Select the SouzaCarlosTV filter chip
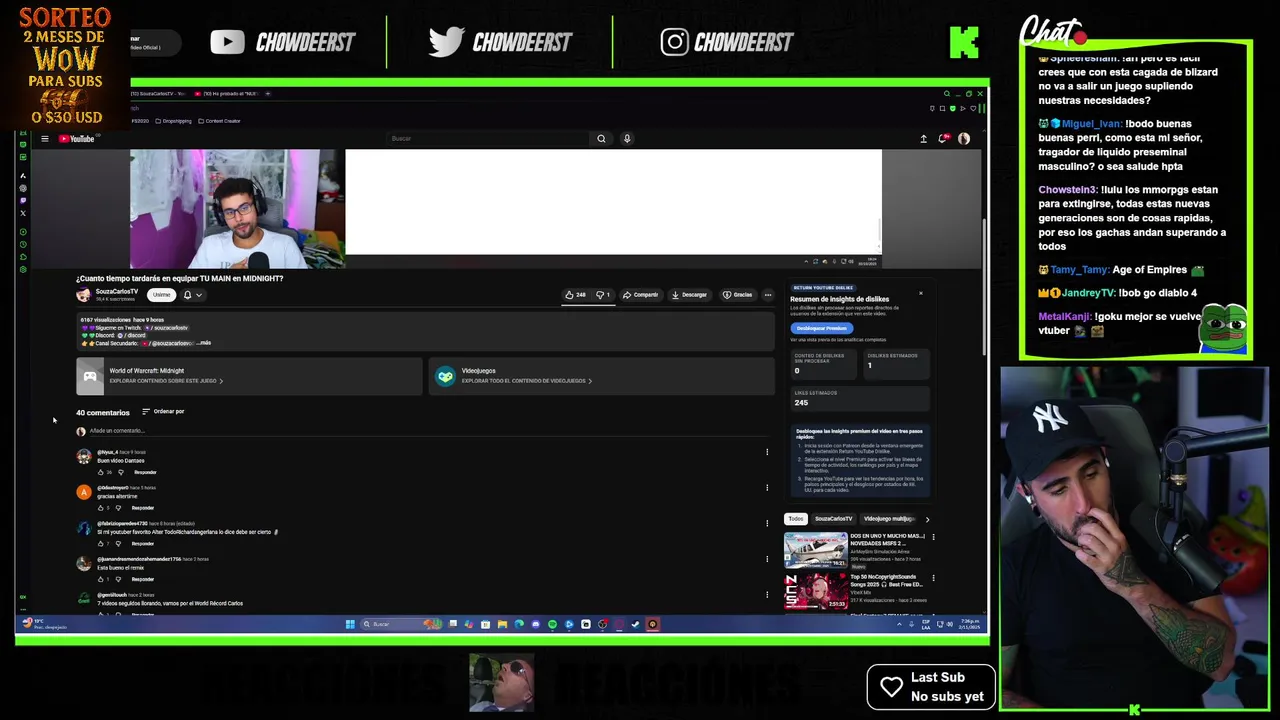 click(x=833, y=519)
